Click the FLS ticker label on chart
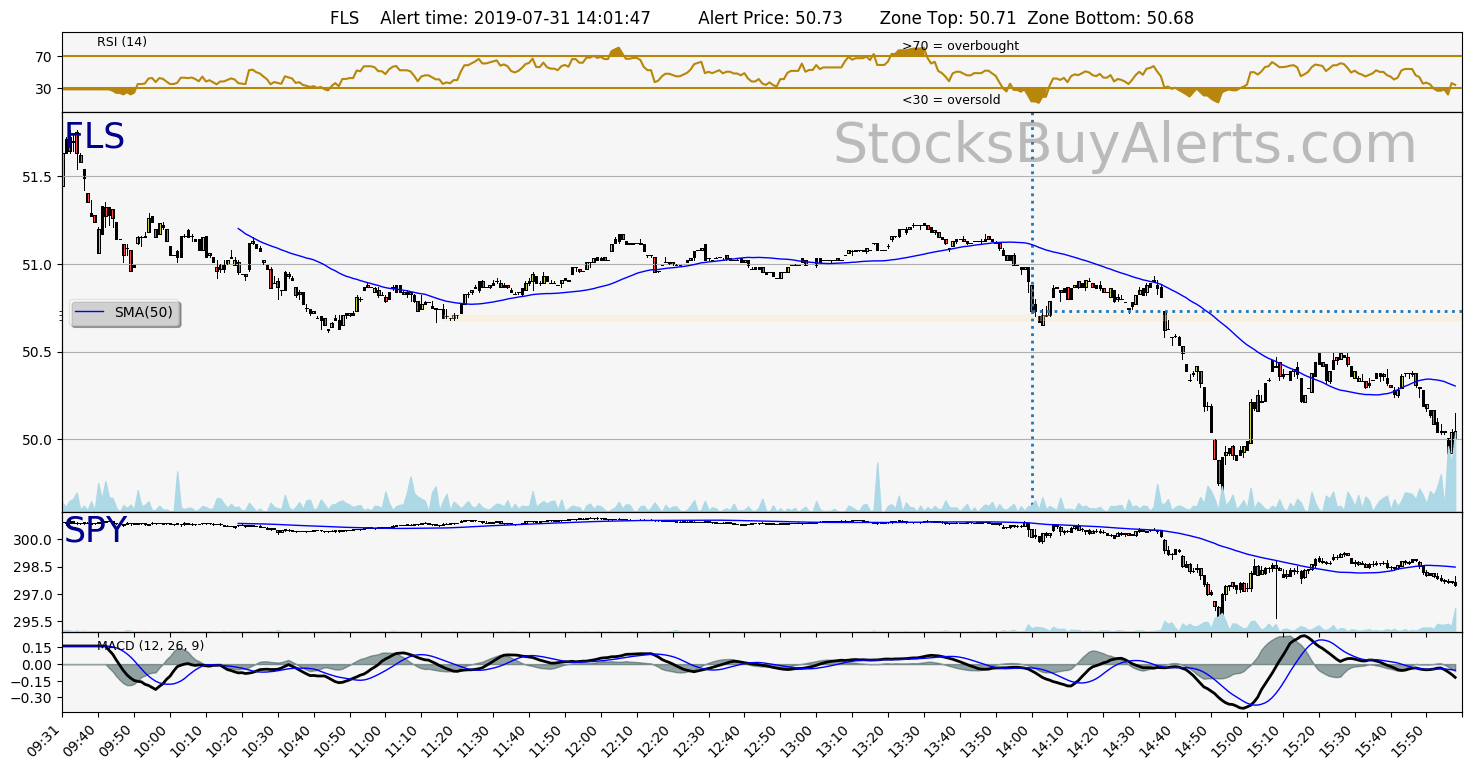The width and height of the screenshot is (1475, 770). point(94,137)
